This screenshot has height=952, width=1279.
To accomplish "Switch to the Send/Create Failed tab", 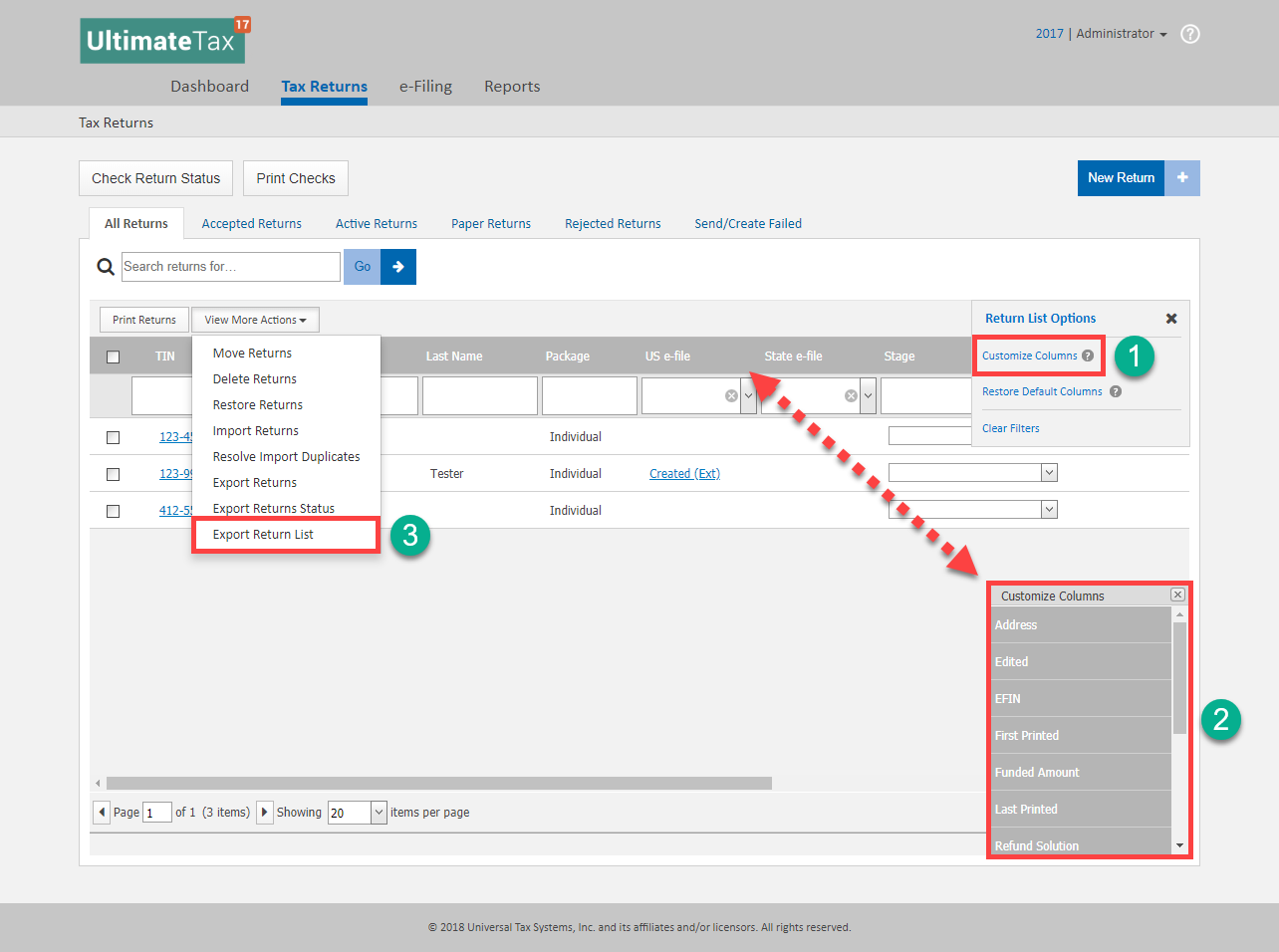I will [748, 224].
